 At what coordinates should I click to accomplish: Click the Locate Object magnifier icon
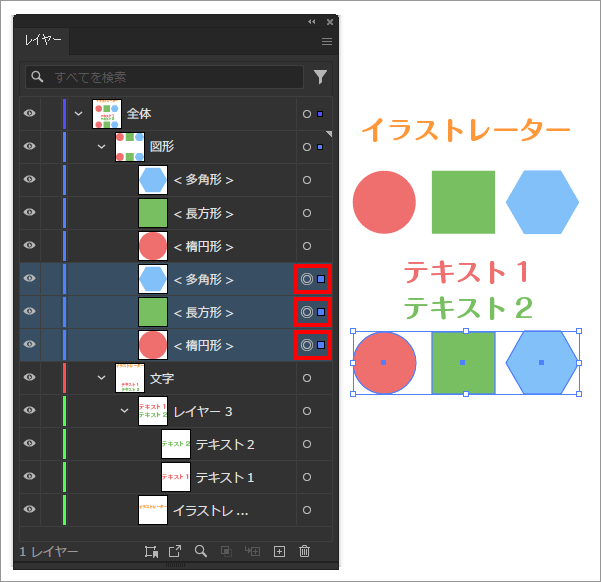201,551
